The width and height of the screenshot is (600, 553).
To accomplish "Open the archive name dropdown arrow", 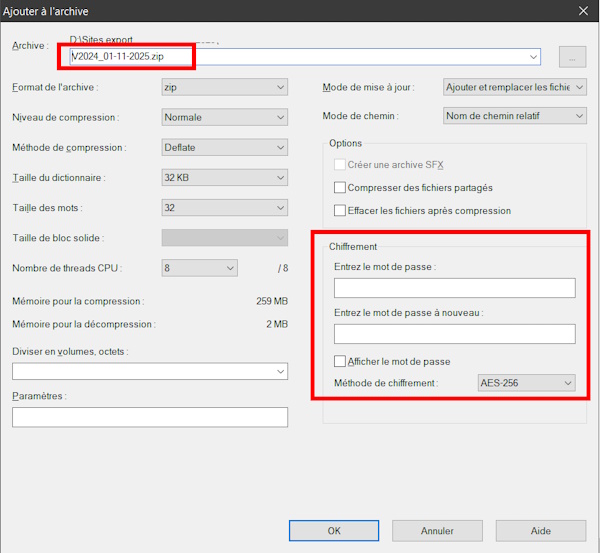I will [x=532, y=57].
